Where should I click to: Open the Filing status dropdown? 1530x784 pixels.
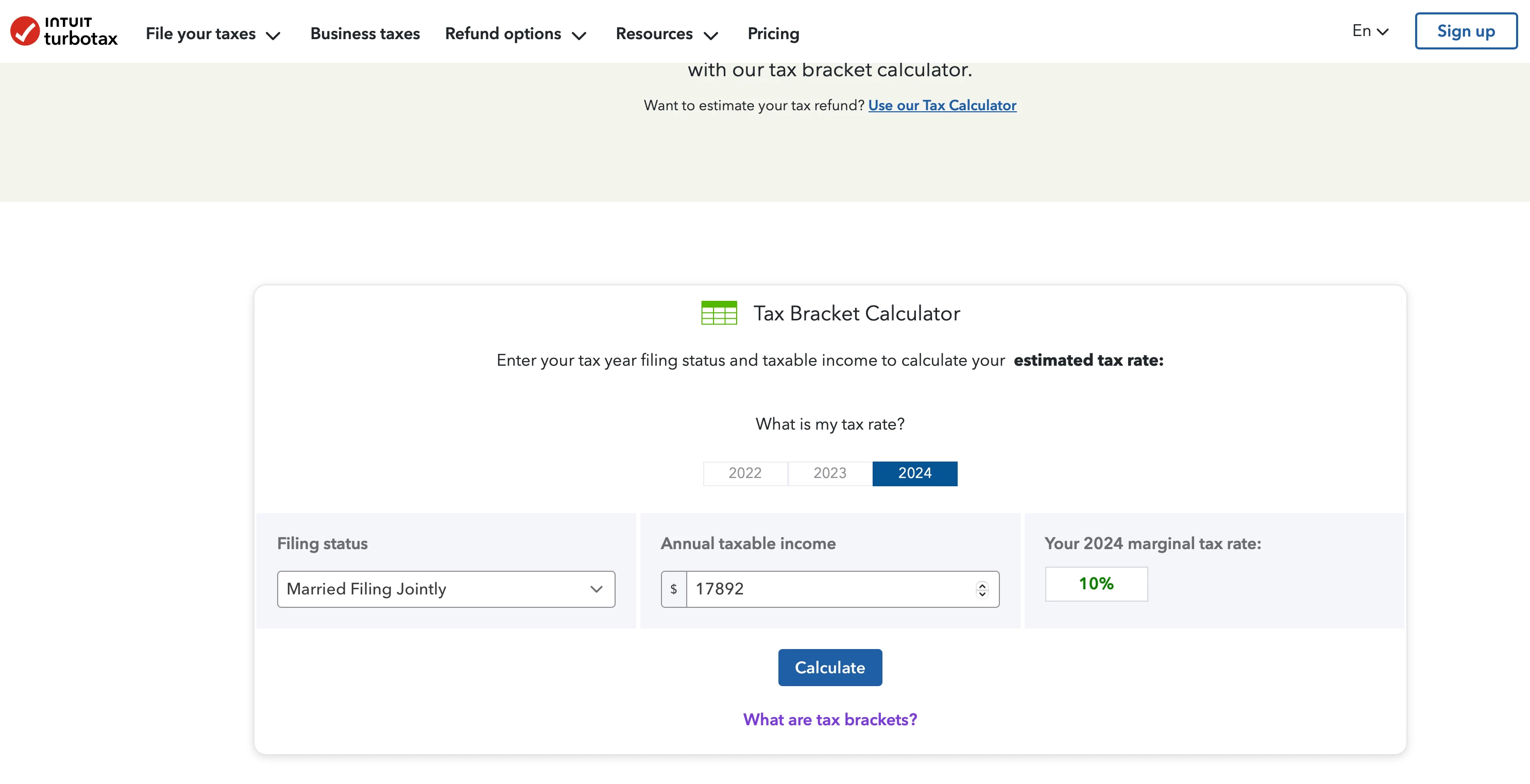[446, 589]
